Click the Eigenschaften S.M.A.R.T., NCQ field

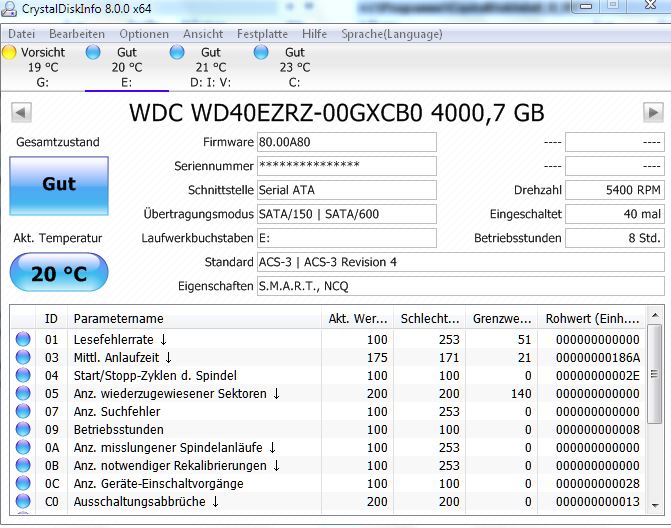tap(460, 286)
